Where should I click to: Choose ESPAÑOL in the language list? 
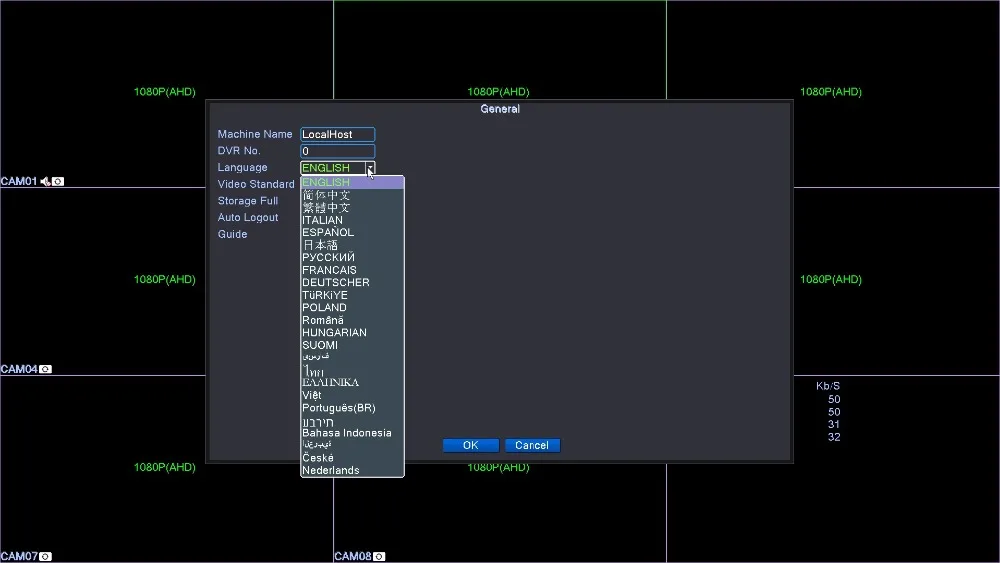click(352, 233)
